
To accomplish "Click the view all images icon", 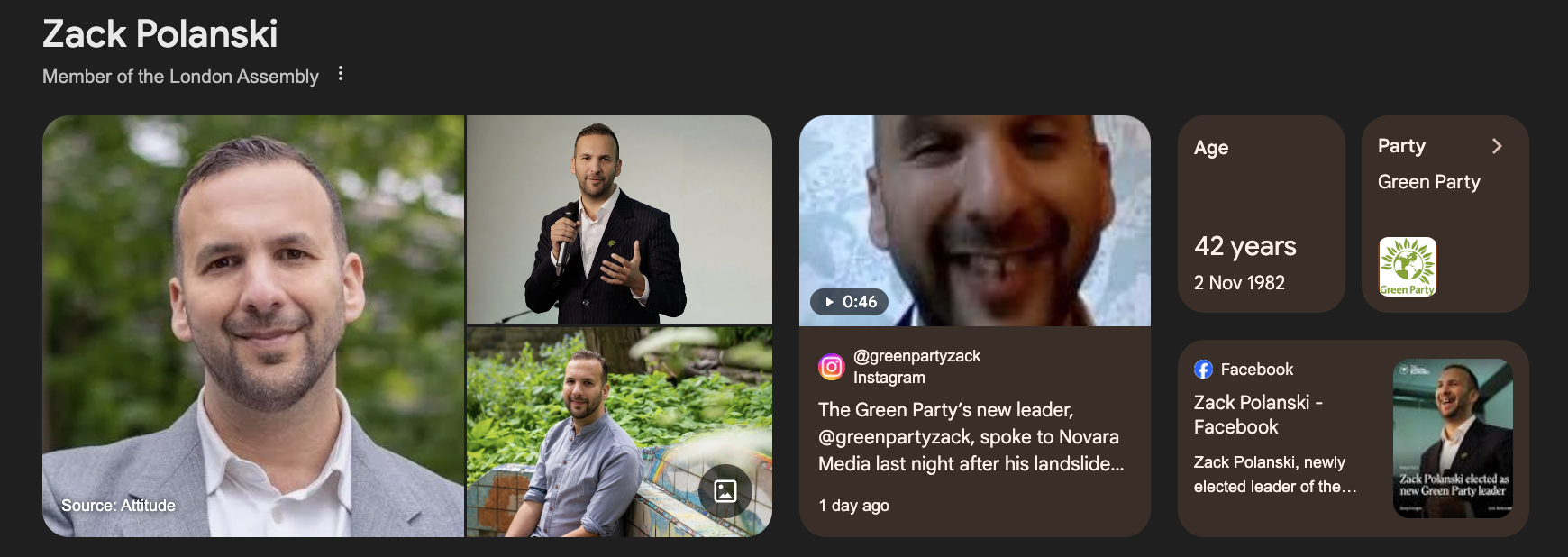I will [x=725, y=490].
